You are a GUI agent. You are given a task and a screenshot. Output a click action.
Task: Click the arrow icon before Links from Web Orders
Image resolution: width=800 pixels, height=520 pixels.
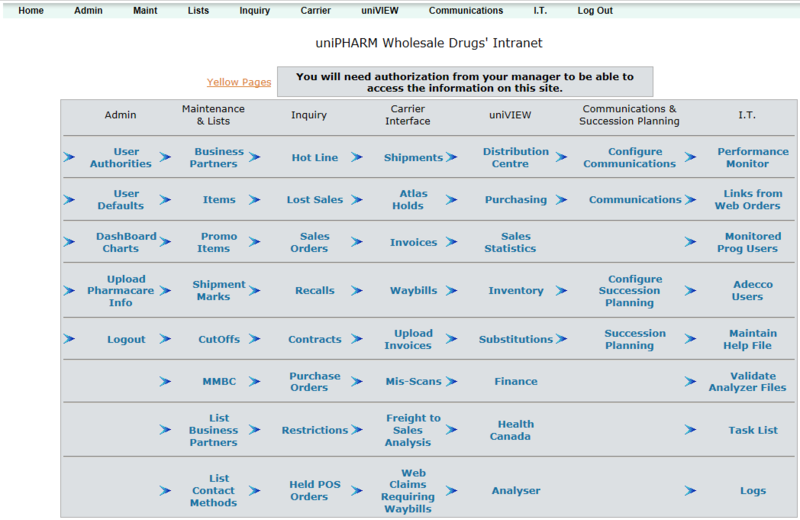coord(690,200)
